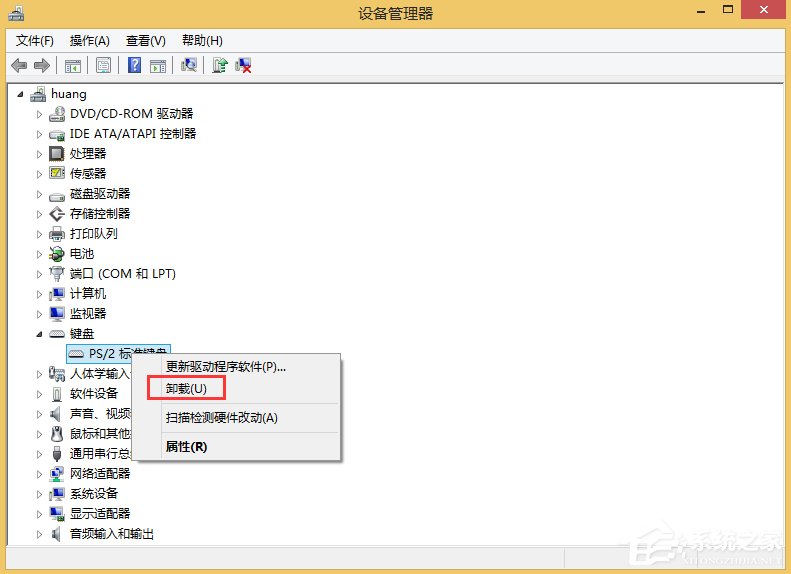Screen dimensions: 791x574
Task: Select the 传感器 tree item label
Action: coord(88,174)
